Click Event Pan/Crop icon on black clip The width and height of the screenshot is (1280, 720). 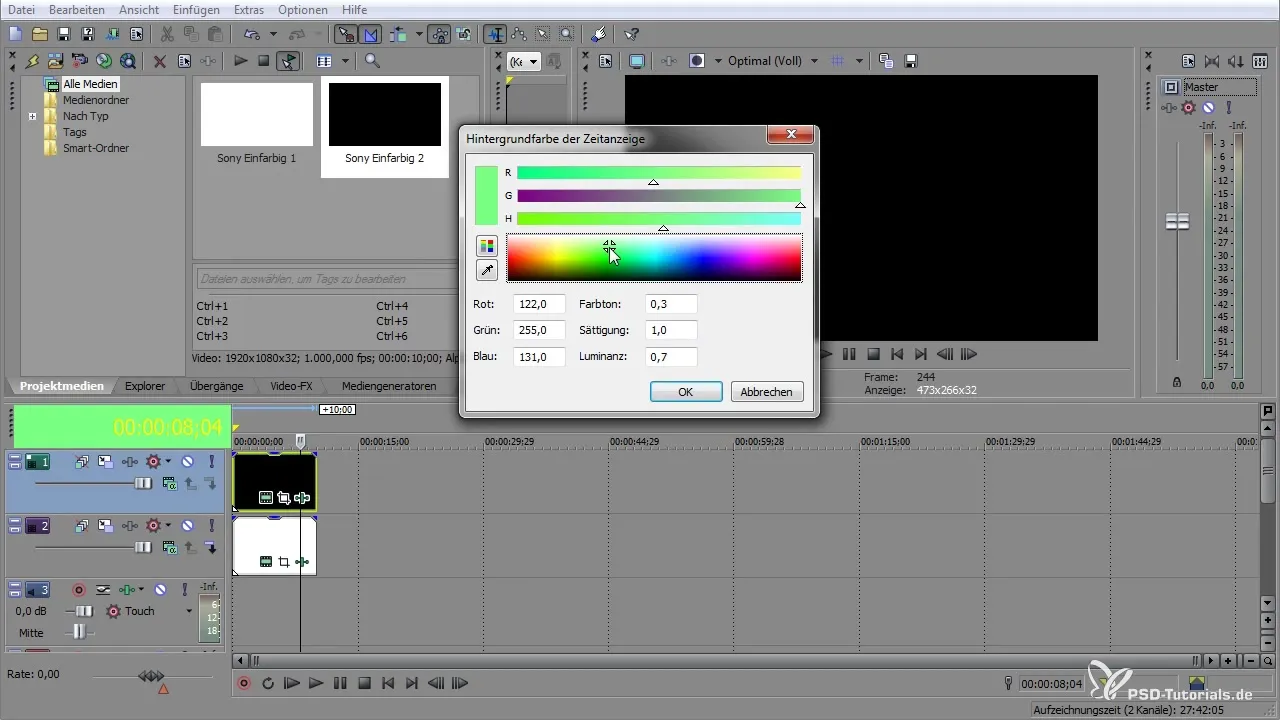284,497
